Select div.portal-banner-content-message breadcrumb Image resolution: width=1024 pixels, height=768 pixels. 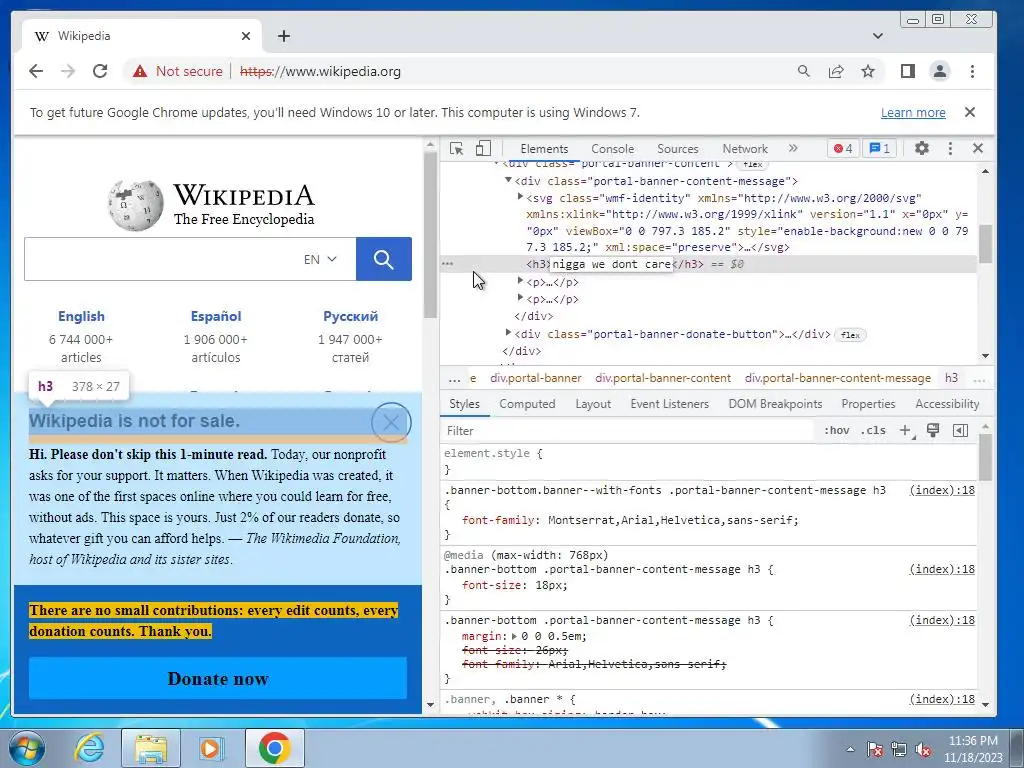(838, 378)
